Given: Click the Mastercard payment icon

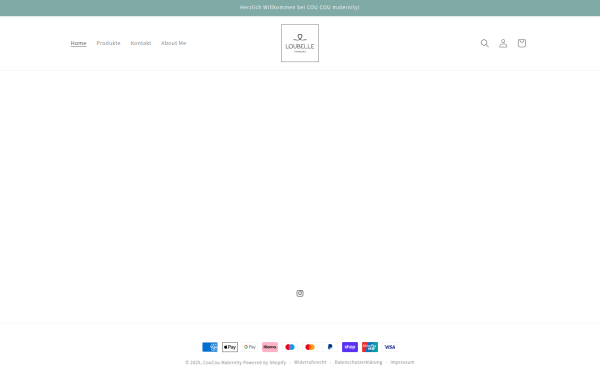Looking at the screenshot, I should [x=310, y=347].
